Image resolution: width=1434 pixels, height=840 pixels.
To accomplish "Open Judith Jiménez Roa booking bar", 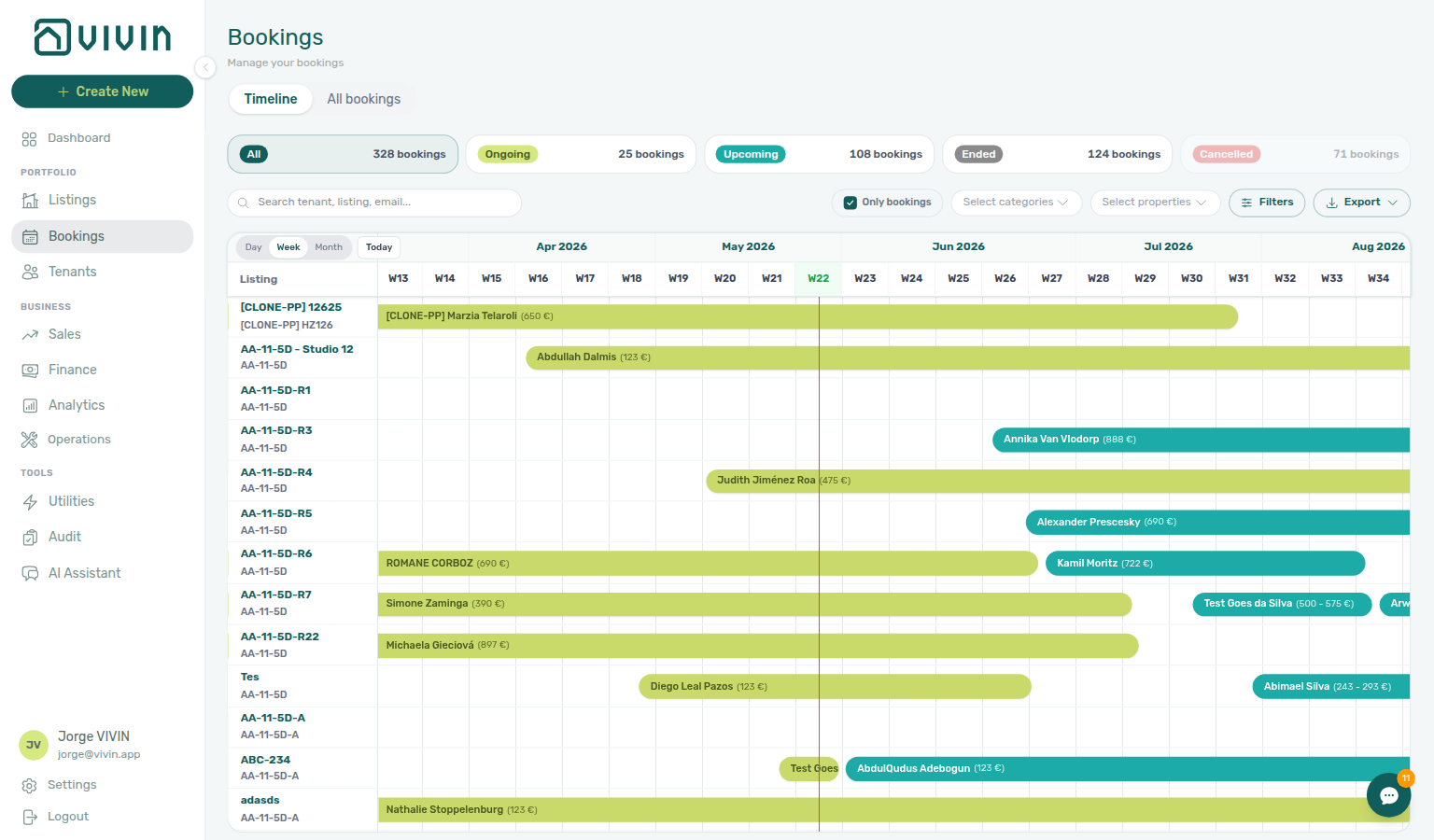I will [x=1058, y=481].
